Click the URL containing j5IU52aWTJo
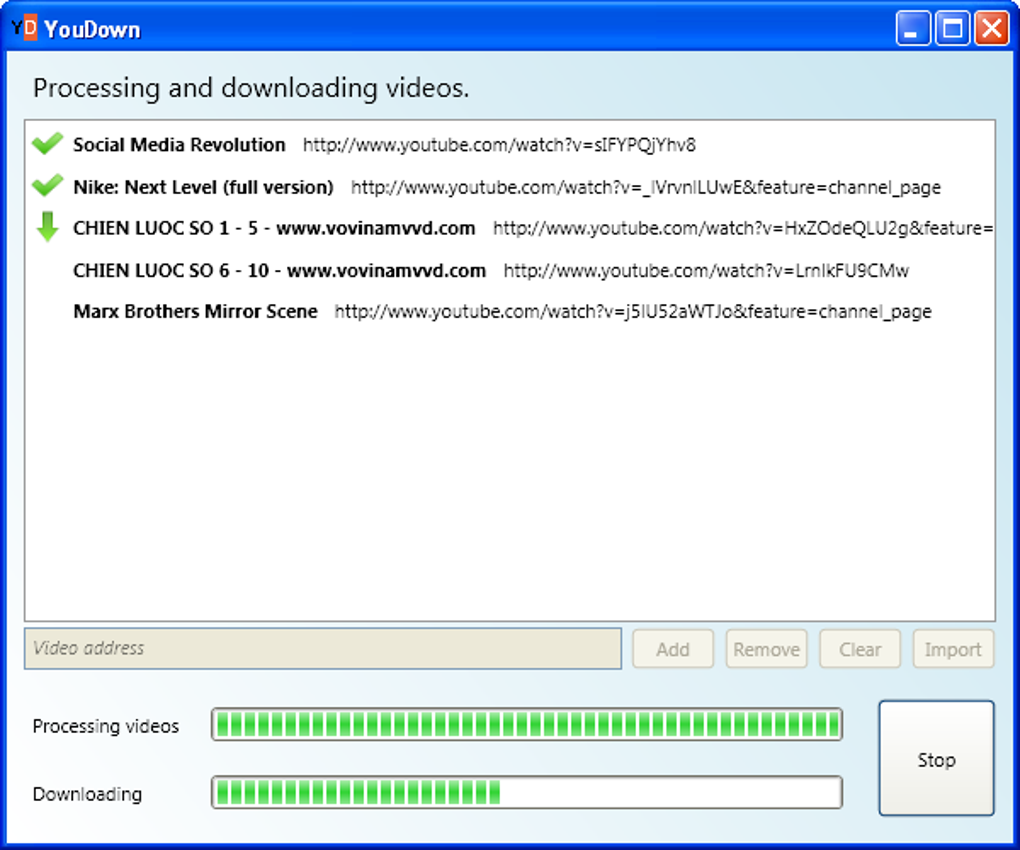The image size is (1020, 850). tap(633, 312)
